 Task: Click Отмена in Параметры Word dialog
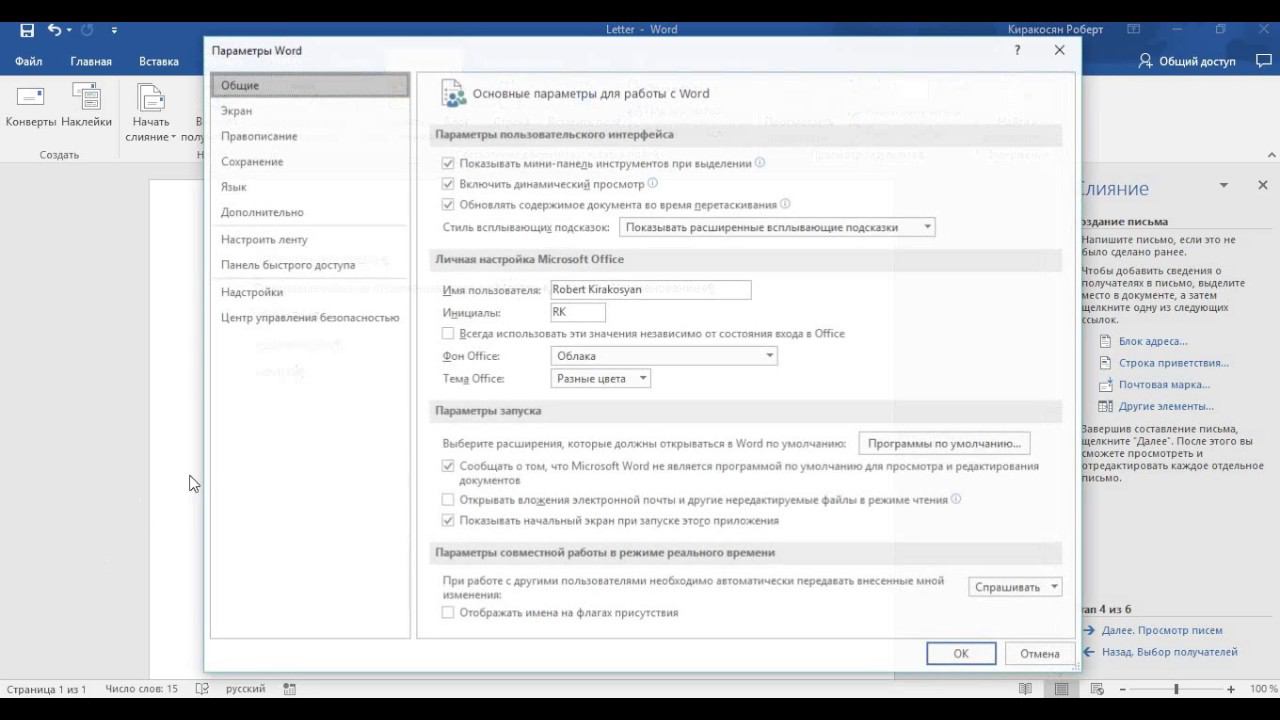(x=1040, y=653)
